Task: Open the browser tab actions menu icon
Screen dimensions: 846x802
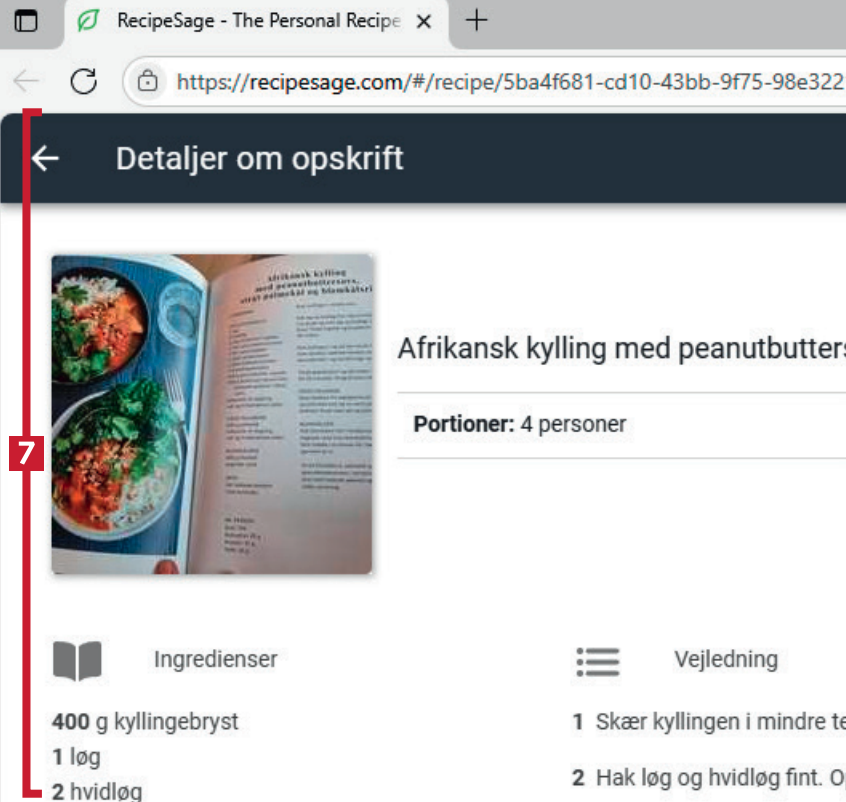Action: pos(26,22)
